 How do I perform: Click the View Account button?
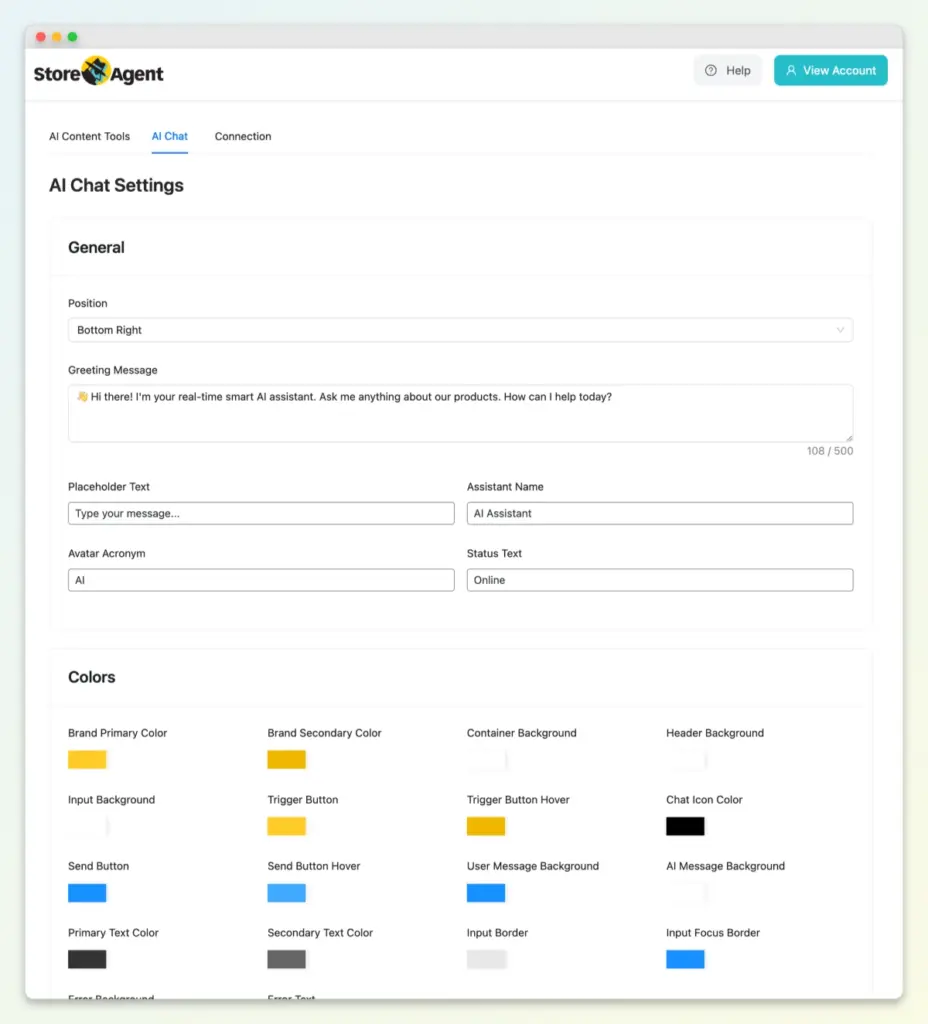coord(830,70)
